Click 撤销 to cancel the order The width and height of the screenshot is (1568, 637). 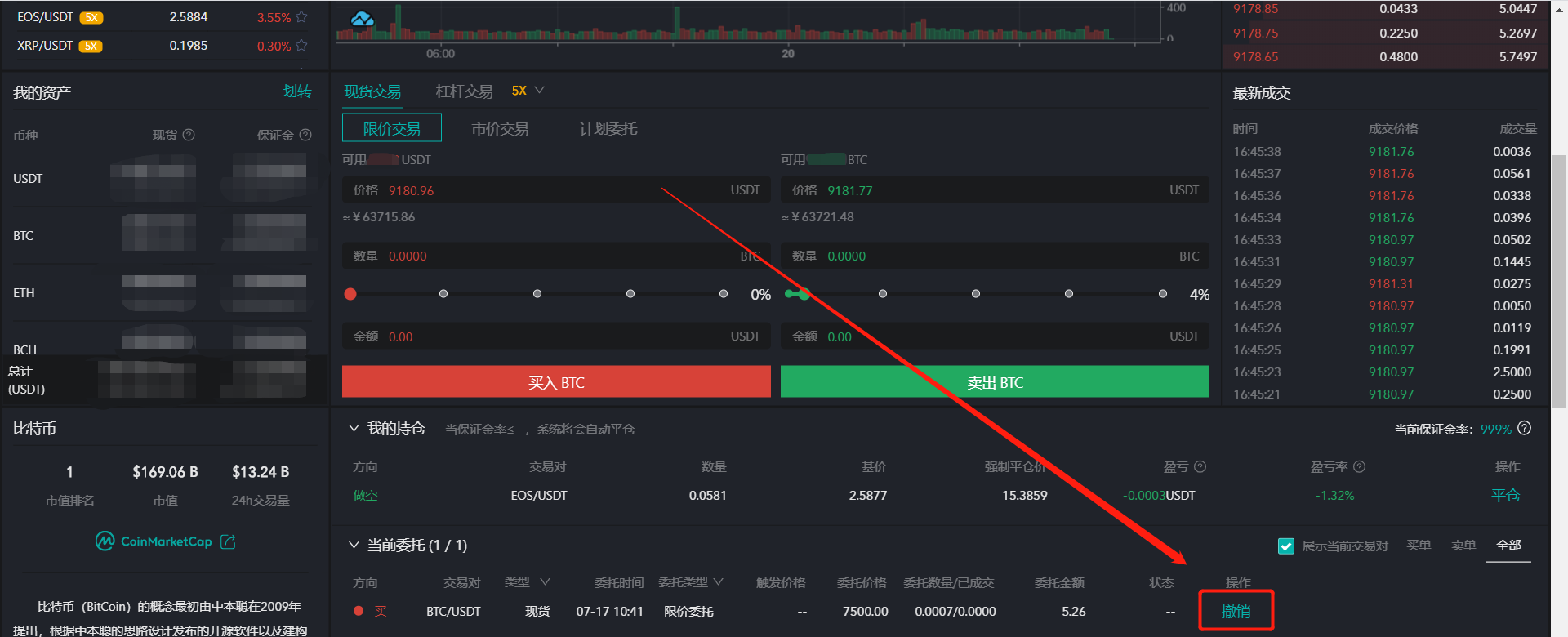coord(1236,611)
